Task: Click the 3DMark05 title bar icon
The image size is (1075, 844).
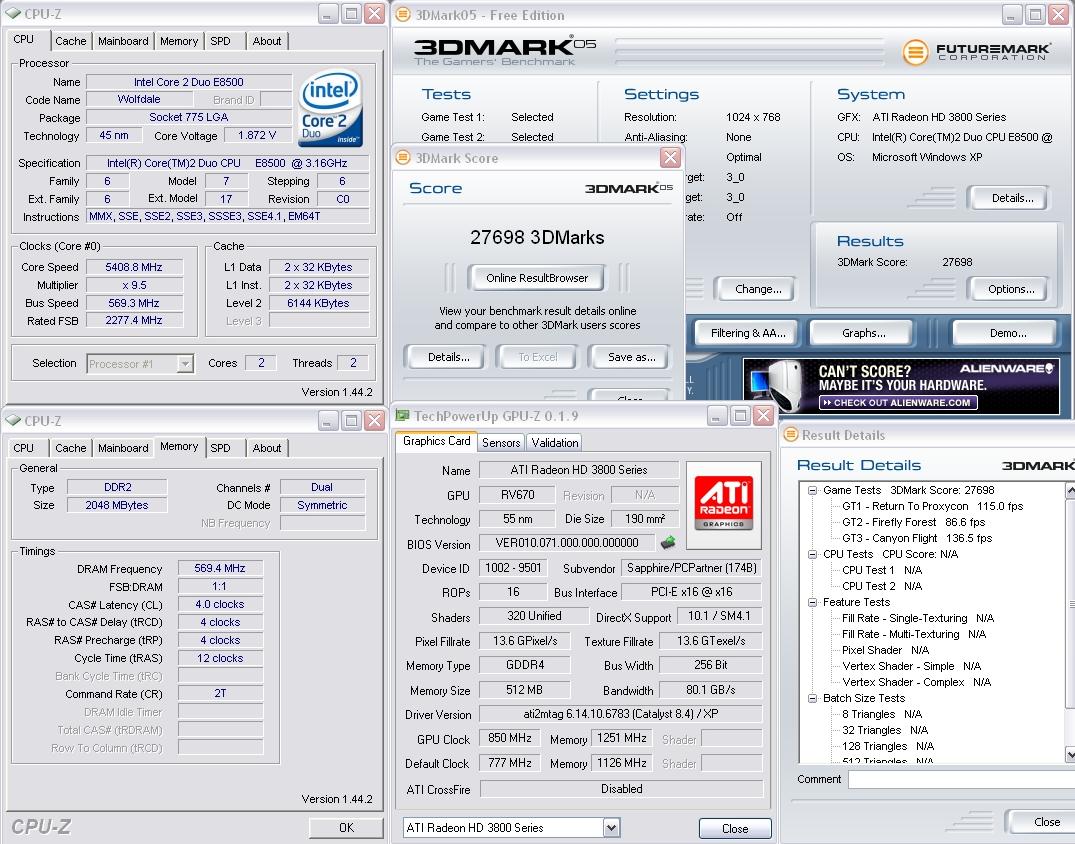Action: click(404, 14)
